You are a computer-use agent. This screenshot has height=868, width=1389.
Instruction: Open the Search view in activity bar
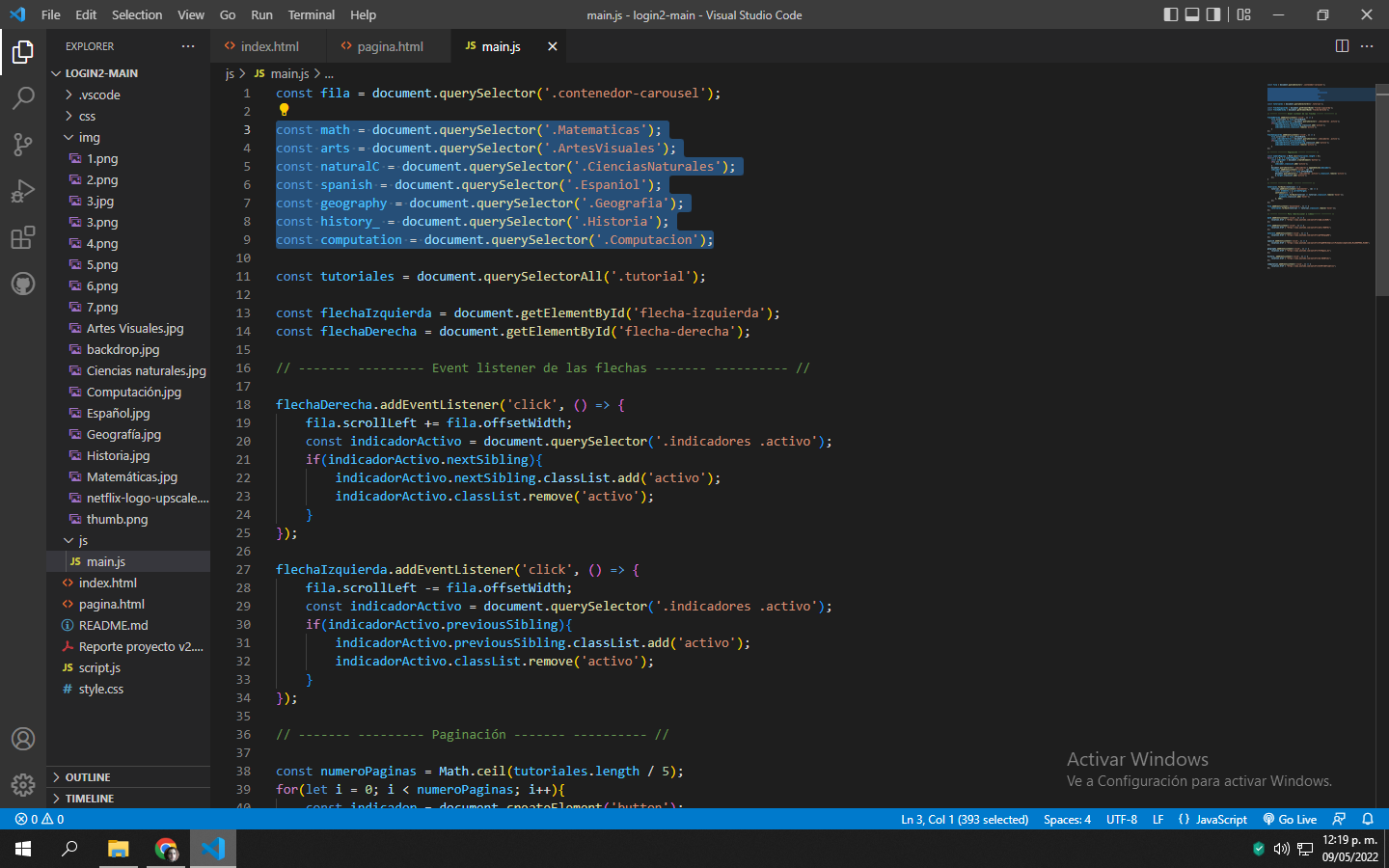(23, 98)
